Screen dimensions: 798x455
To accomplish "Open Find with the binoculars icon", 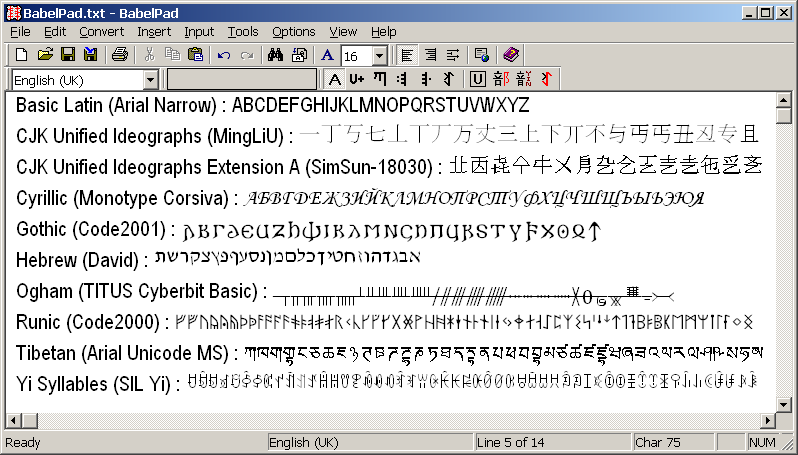I will pyautogui.click(x=275, y=54).
